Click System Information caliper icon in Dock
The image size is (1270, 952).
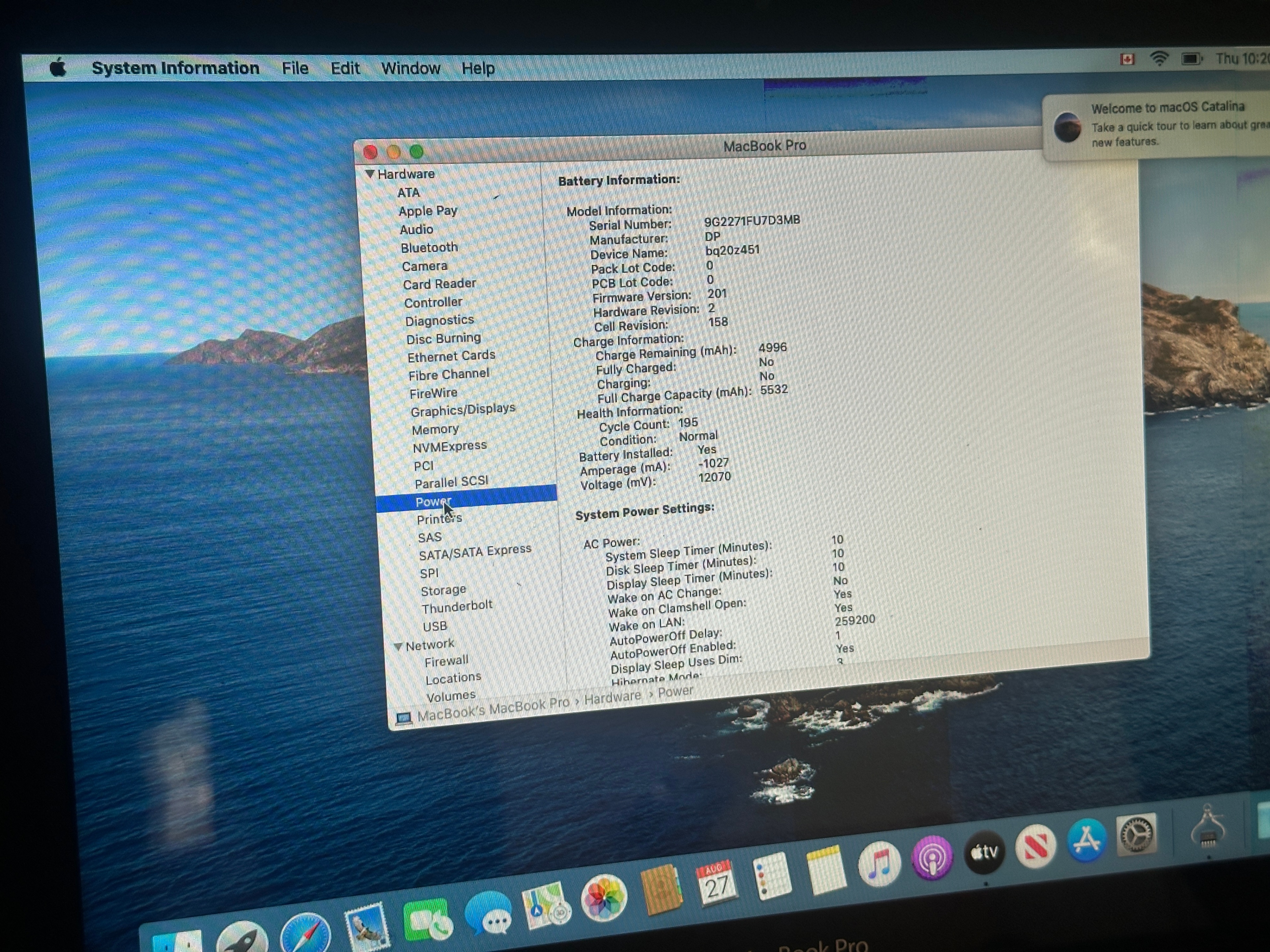coord(1208,827)
